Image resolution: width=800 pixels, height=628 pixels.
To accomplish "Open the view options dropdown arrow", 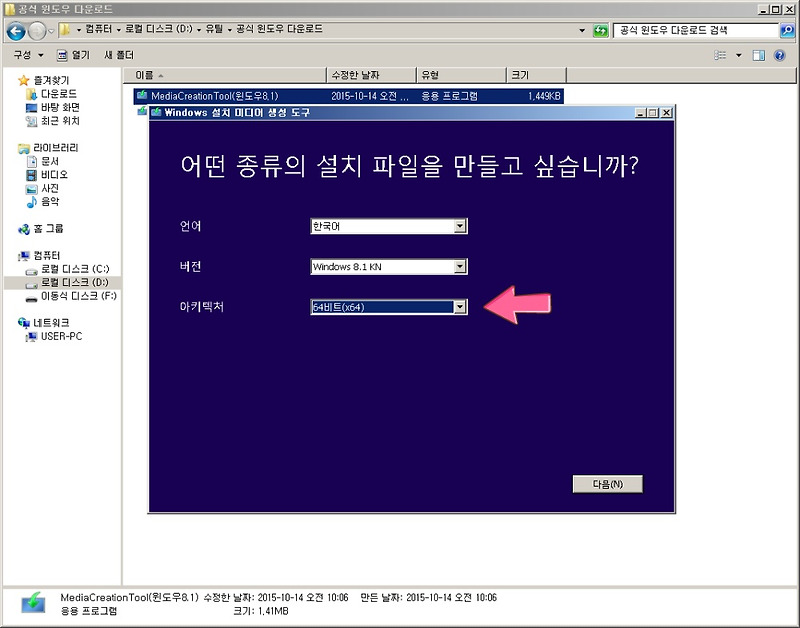I will pyautogui.click(x=738, y=55).
